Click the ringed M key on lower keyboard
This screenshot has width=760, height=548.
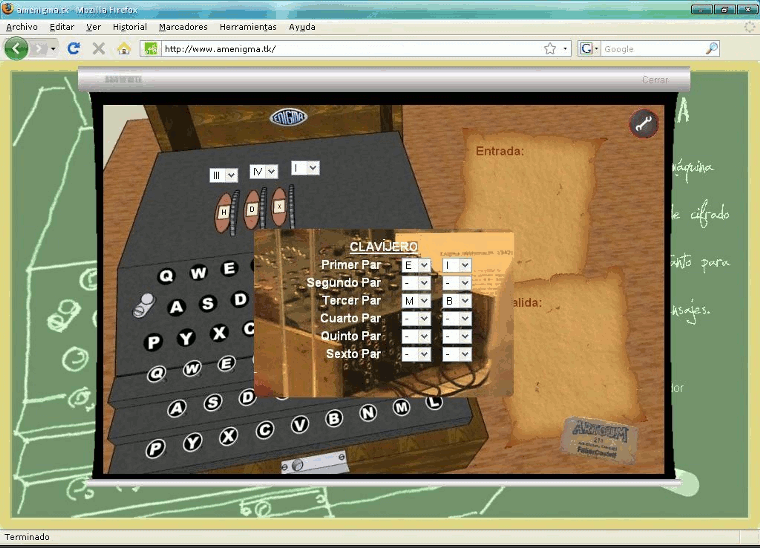[x=401, y=407]
